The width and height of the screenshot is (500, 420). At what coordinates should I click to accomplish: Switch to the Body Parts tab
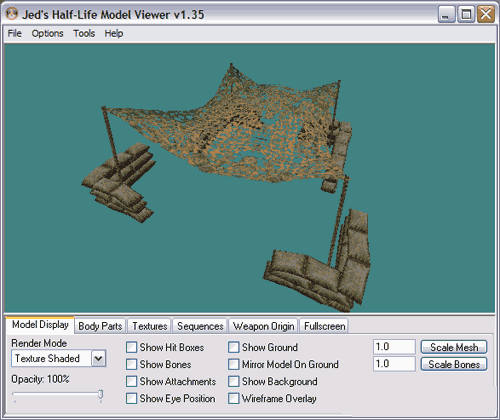point(100,326)
